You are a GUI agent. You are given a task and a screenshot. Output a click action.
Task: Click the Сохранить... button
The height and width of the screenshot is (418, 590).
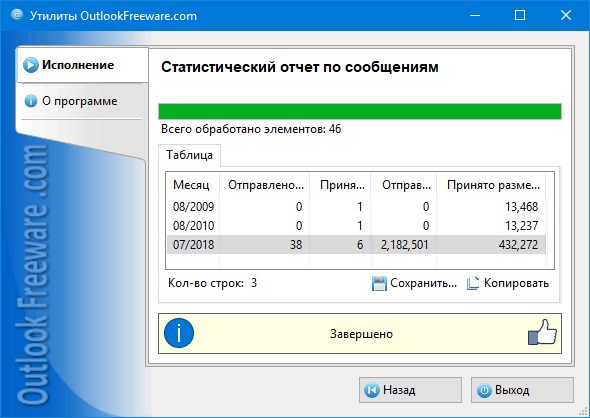414,283
